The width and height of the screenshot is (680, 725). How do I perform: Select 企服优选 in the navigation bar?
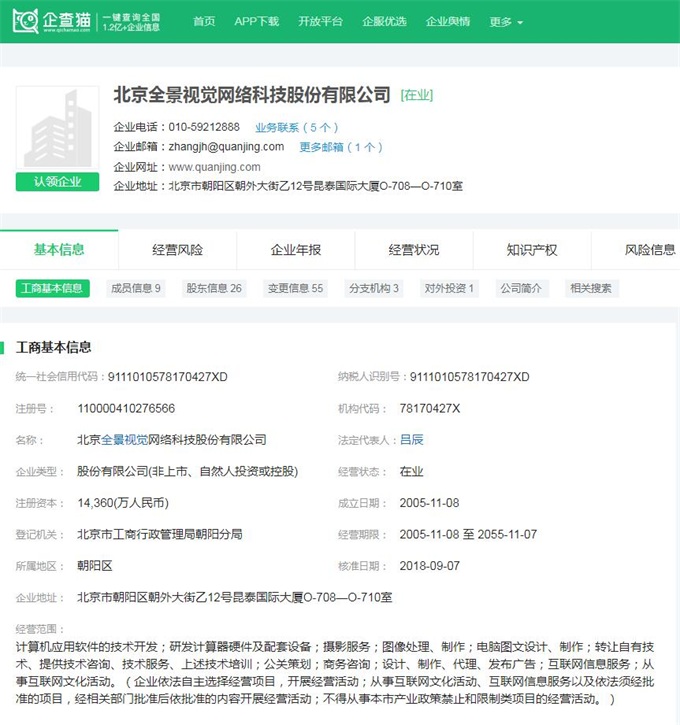point(384,21)
